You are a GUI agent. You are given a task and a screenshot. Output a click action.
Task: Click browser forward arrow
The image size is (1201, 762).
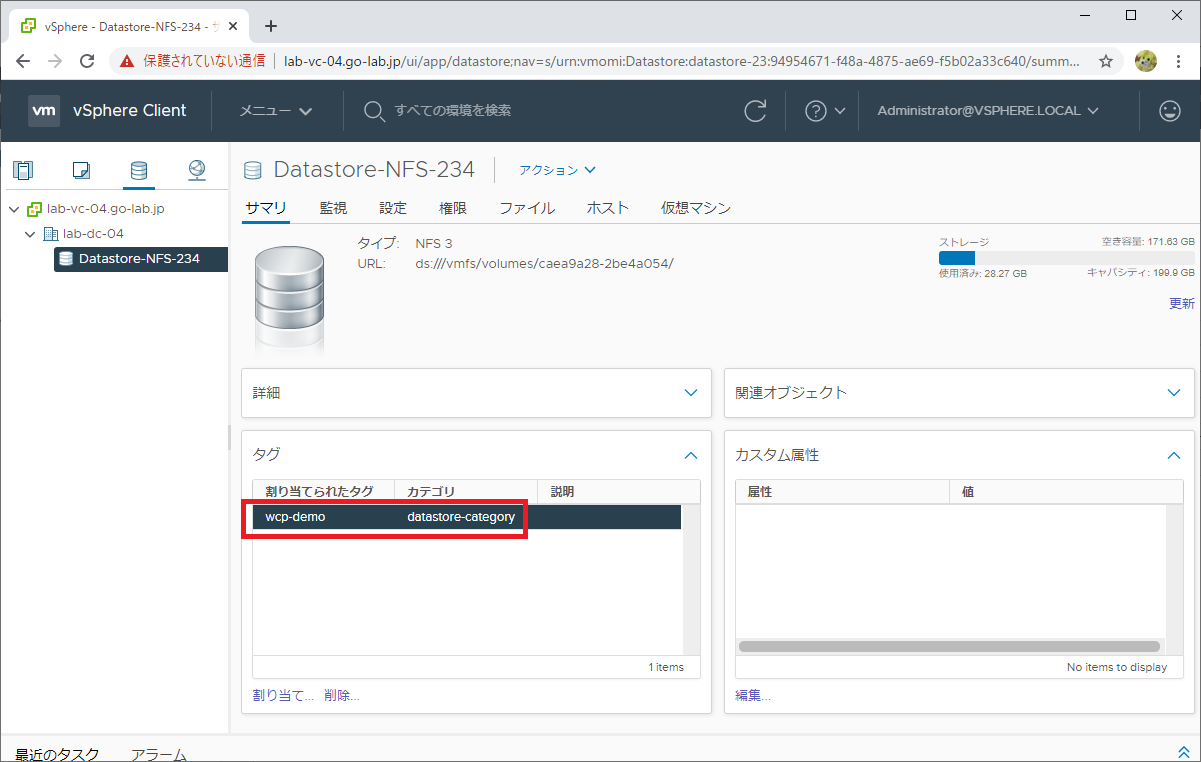pyautogui.click(x=55, y=61)
